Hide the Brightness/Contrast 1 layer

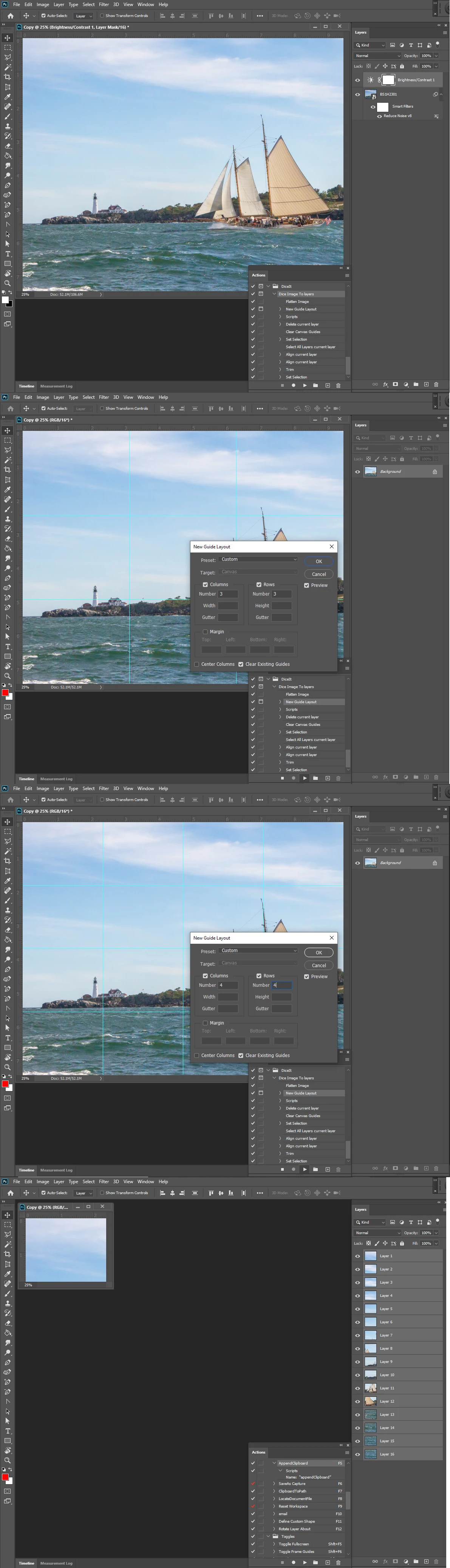coord(357,80)
